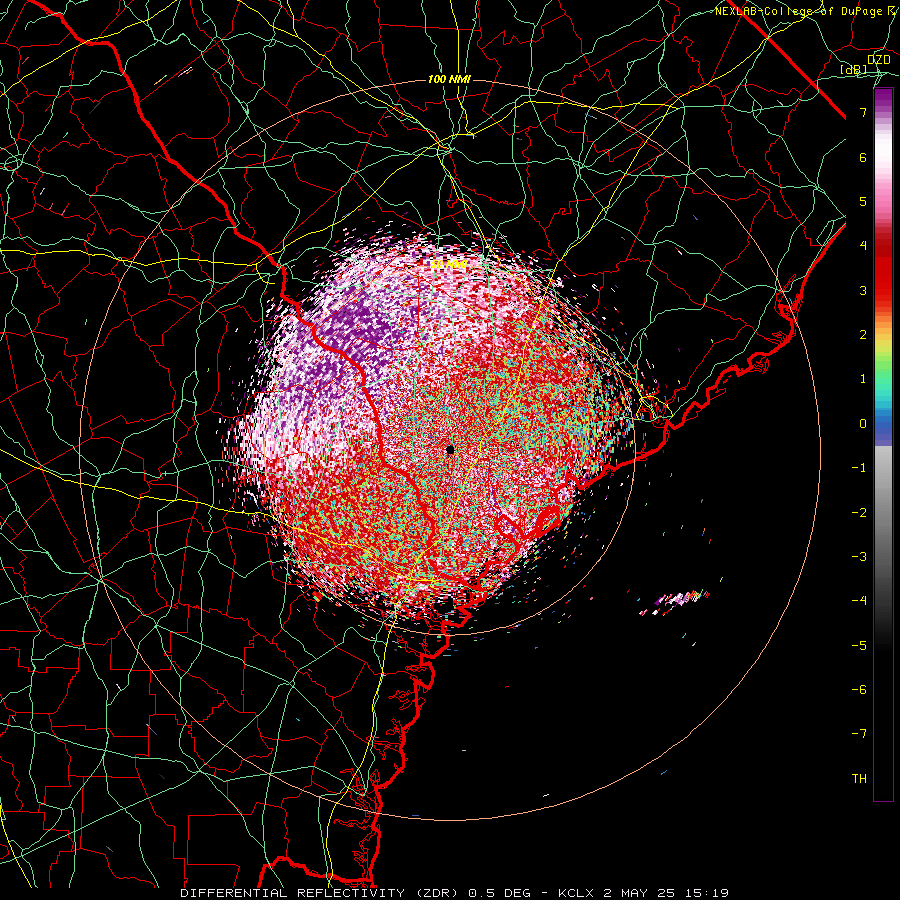Click the "TH" threshold label on the scale

point(859,779)
